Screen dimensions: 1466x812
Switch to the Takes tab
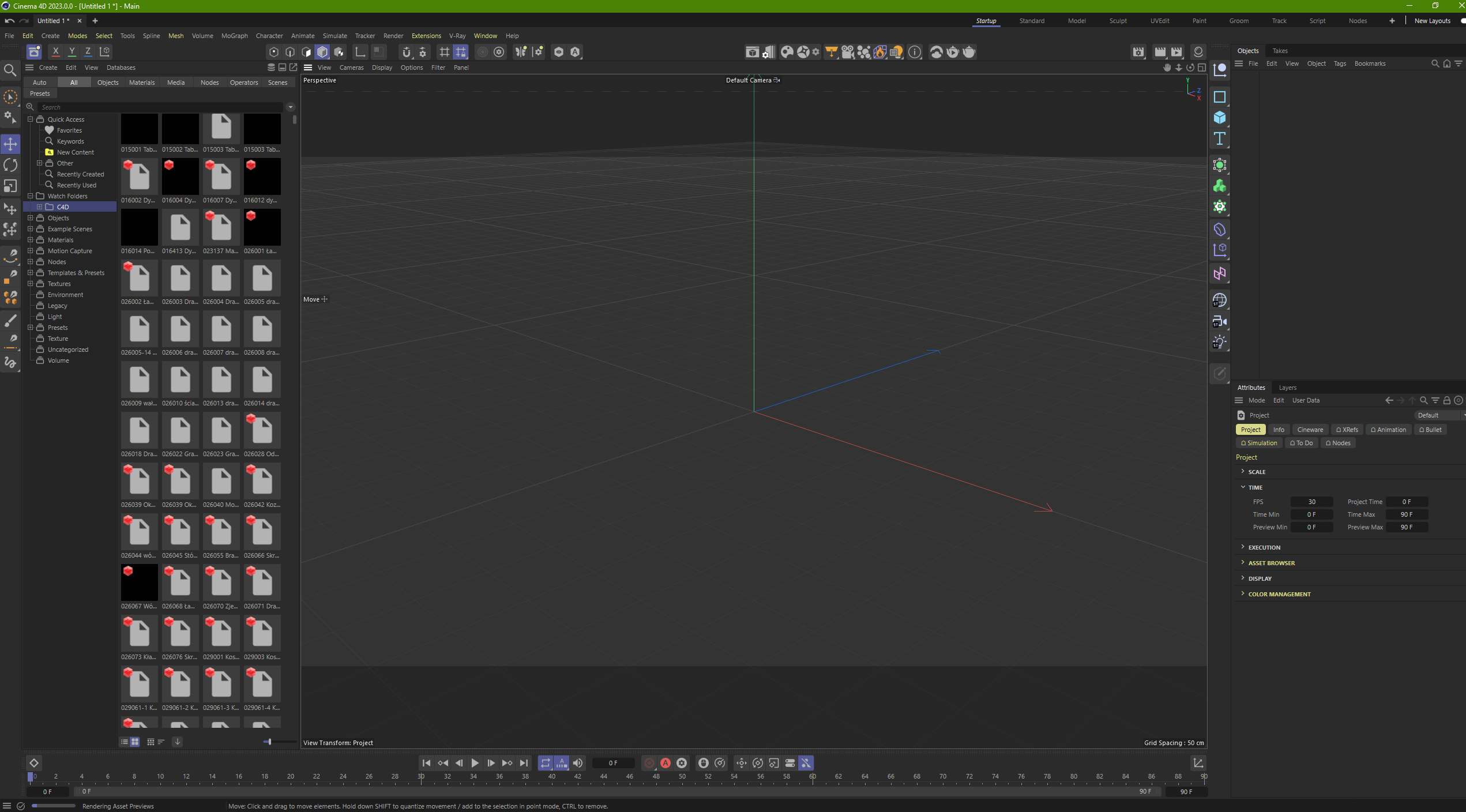pos(1280,51)
